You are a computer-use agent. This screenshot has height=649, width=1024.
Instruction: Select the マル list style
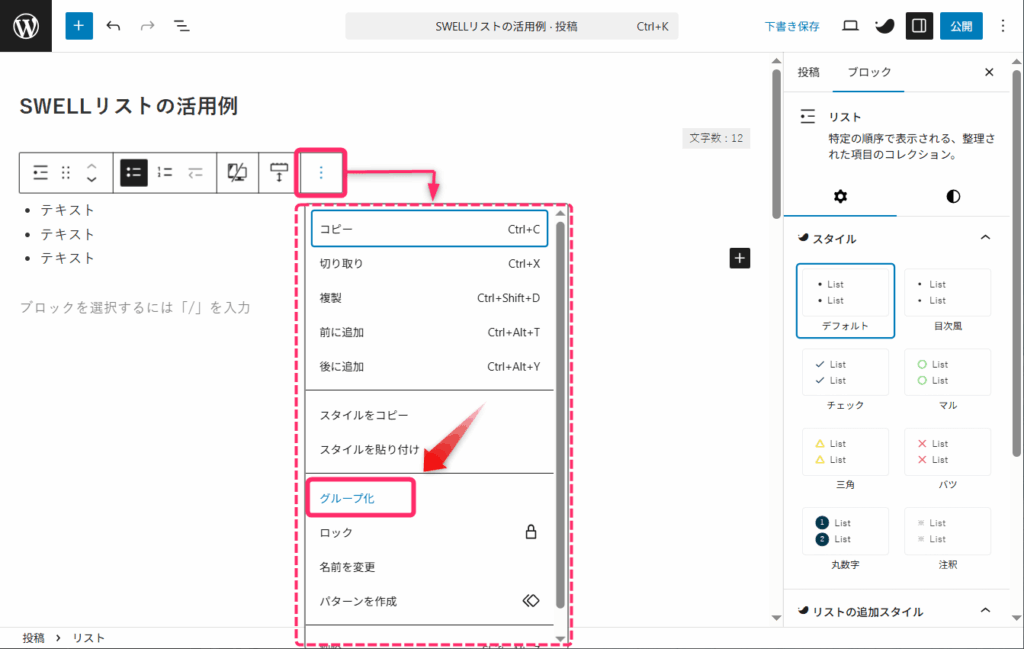(947, 380)
